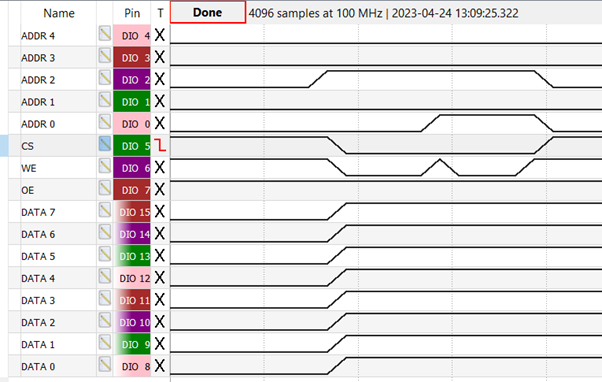
Task: Select the ADDR 4 signal name
Action: (x=38, y=36)
